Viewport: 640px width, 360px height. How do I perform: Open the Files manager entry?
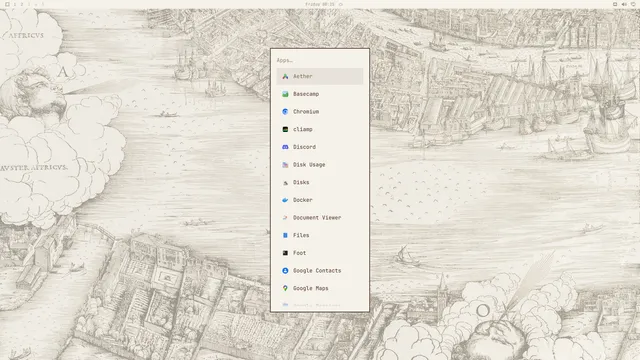[x=320, y=235]
